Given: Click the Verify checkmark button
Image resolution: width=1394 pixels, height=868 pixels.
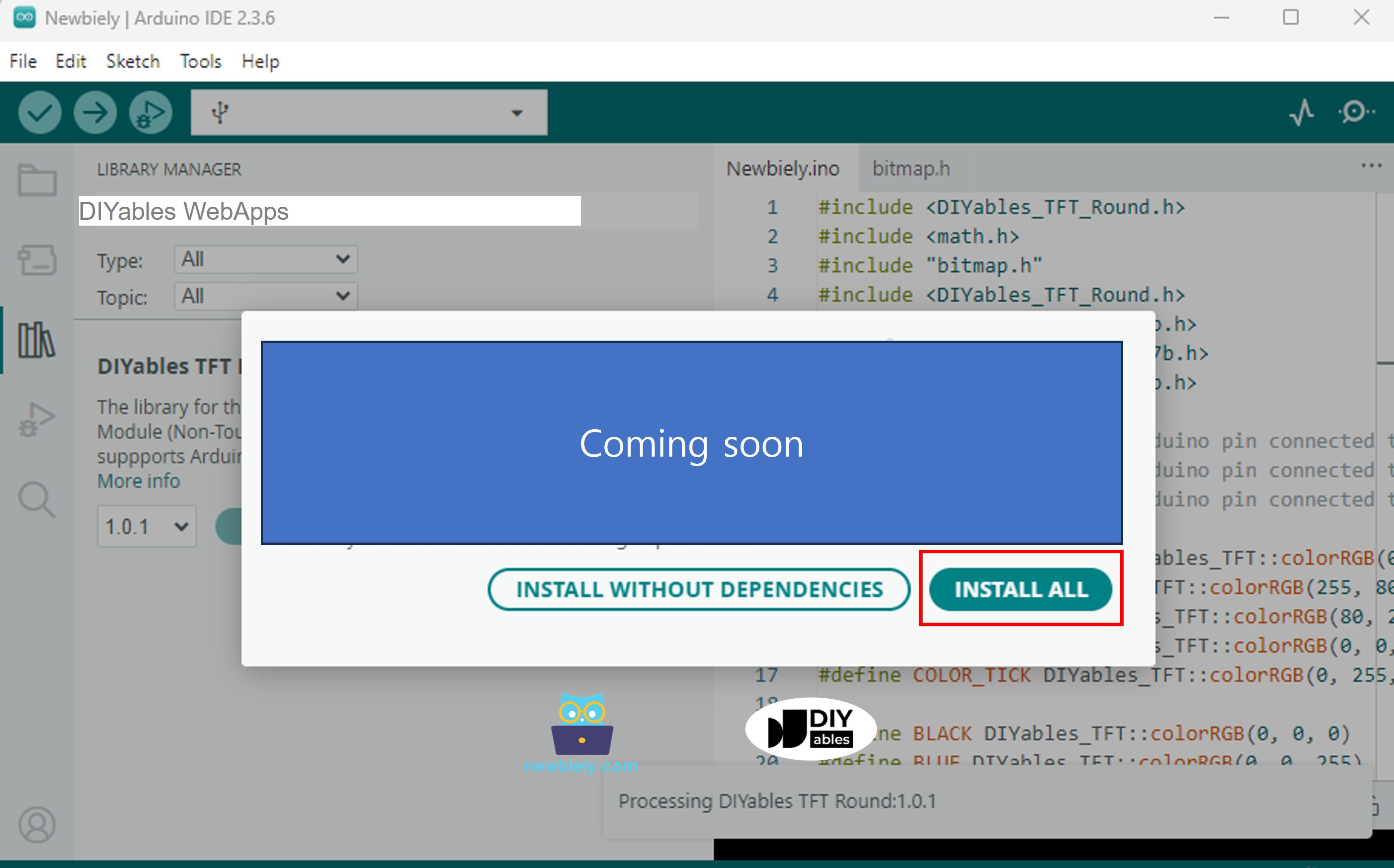Looking at the screenshot, I should pyautogui.click(x=39, y=112).
